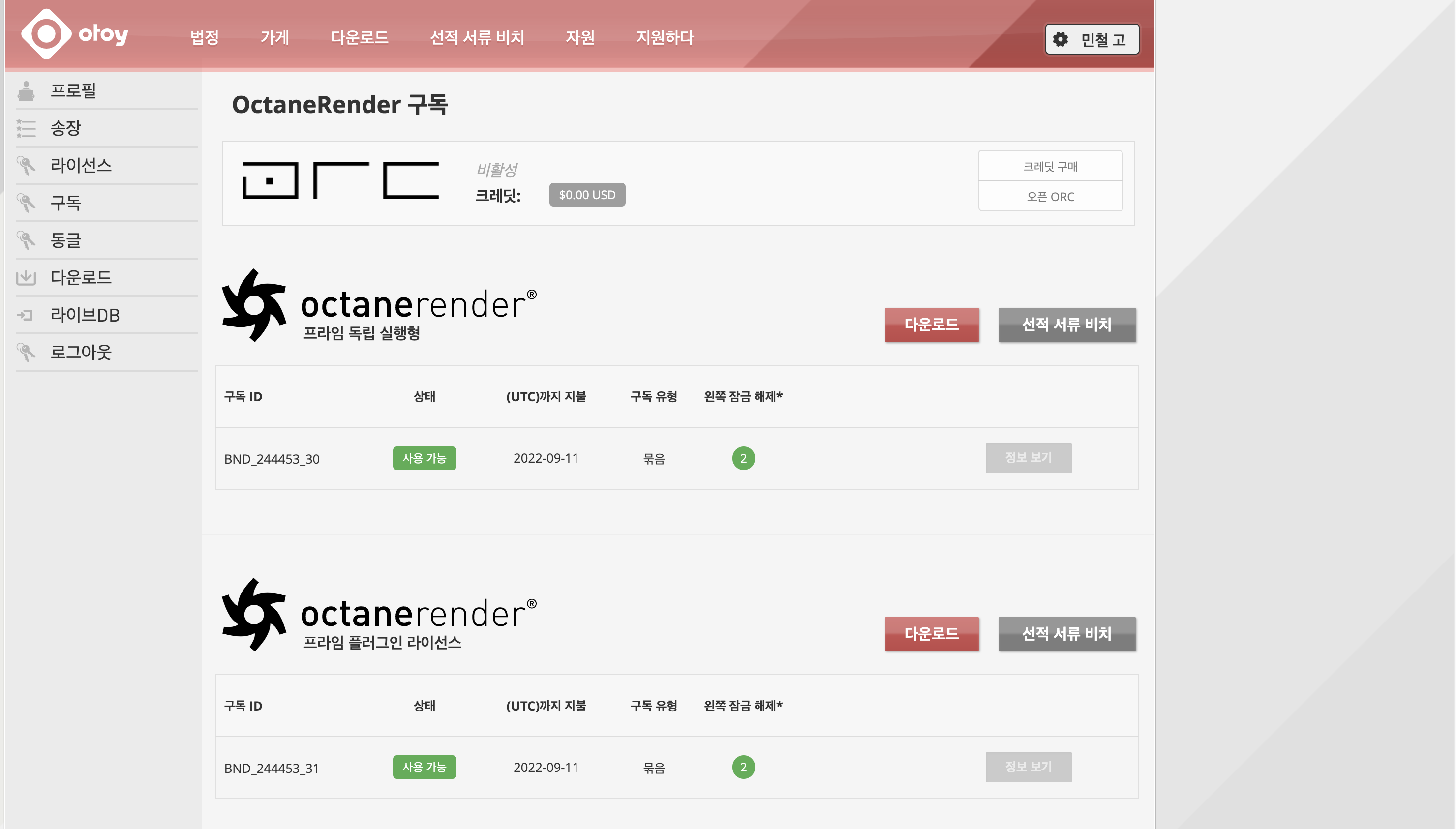Viewport: 1456px width, 829px height.
Task: Click the ORC logo graphic
Action: 340,180
